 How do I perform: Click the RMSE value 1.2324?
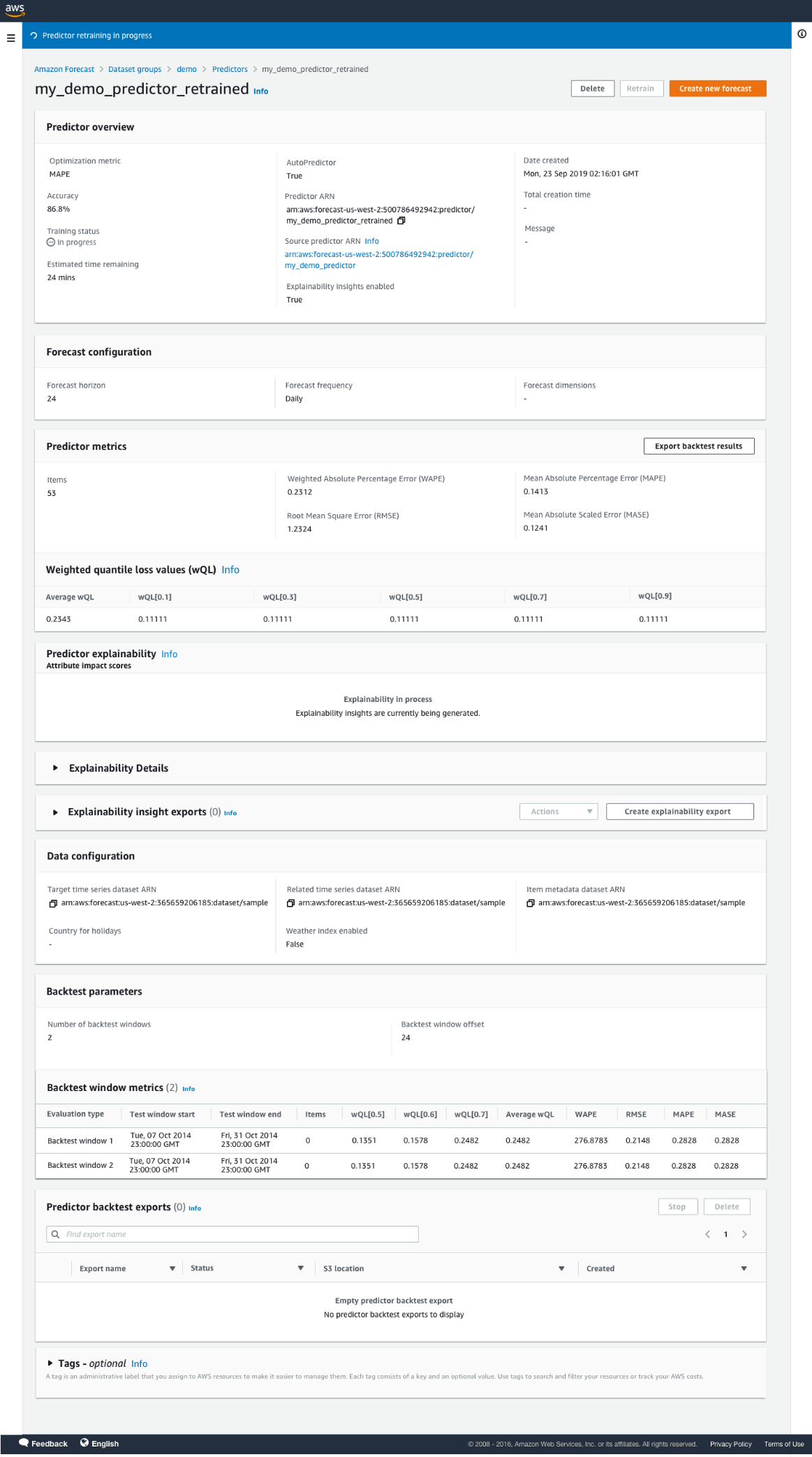300,529
